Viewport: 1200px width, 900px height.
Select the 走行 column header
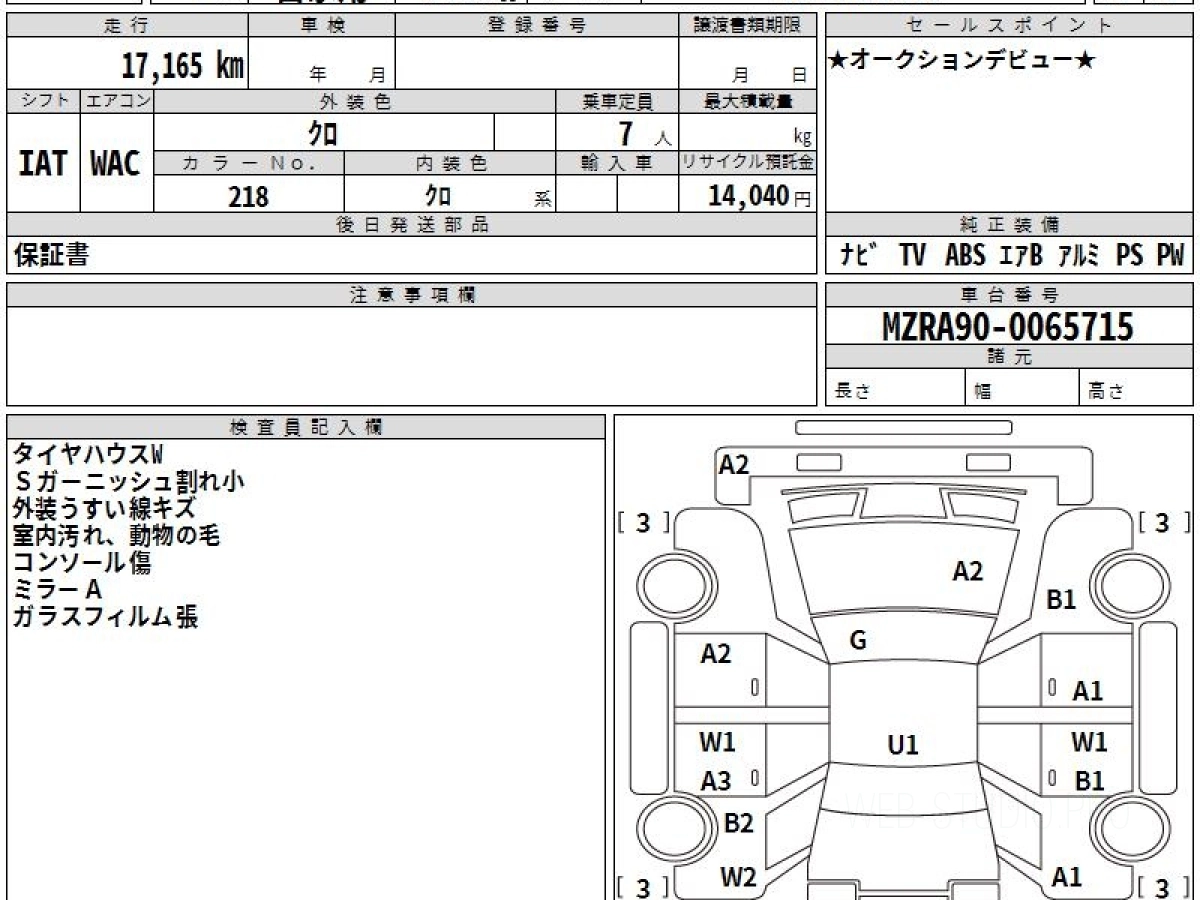coord(127,26)
